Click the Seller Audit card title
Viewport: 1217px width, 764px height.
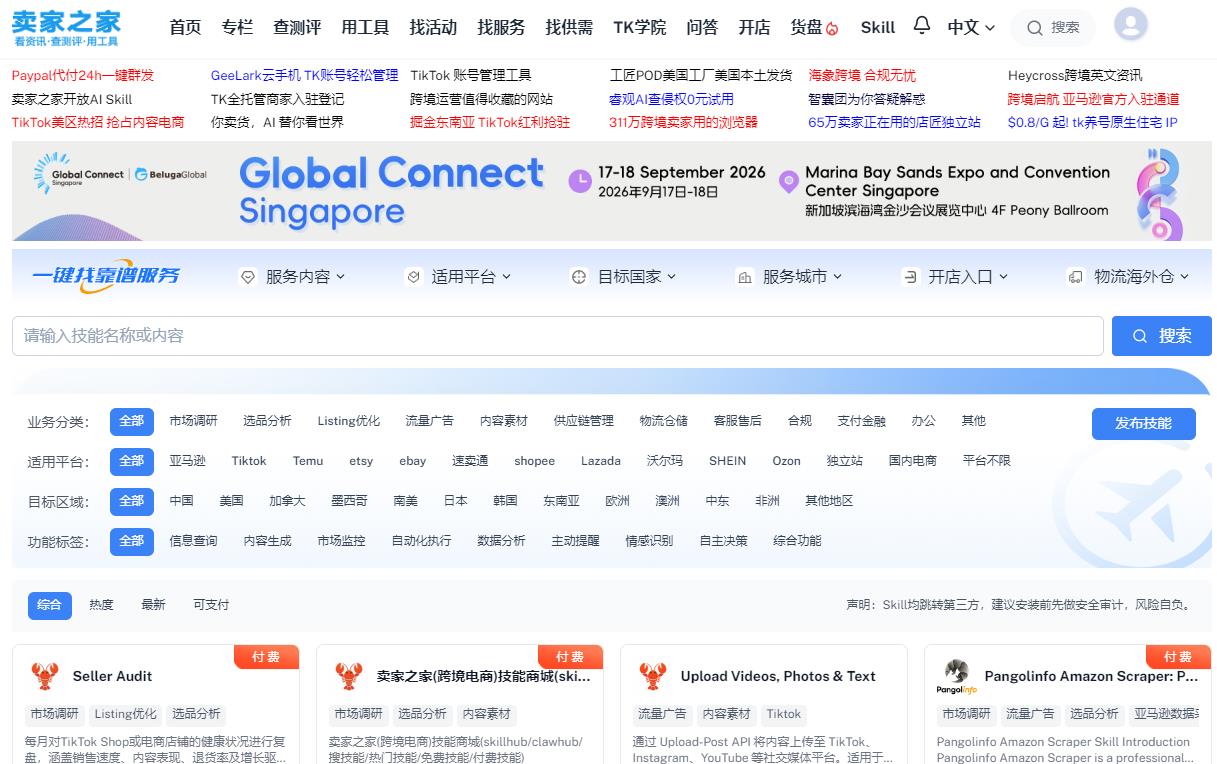point(112,677)
